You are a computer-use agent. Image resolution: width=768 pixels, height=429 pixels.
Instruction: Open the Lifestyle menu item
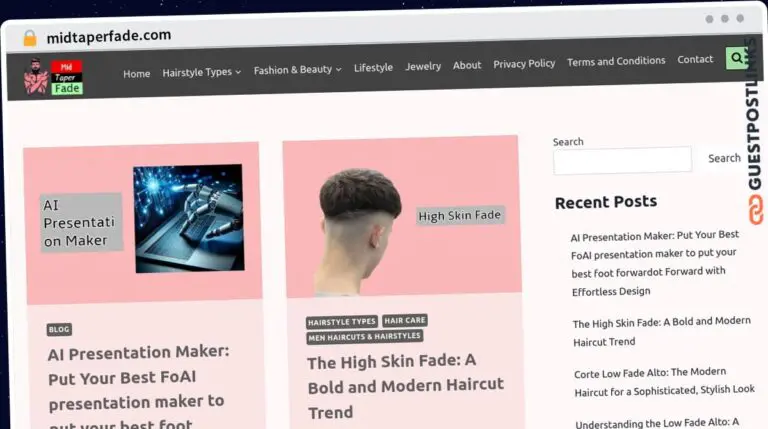(373, 67)
